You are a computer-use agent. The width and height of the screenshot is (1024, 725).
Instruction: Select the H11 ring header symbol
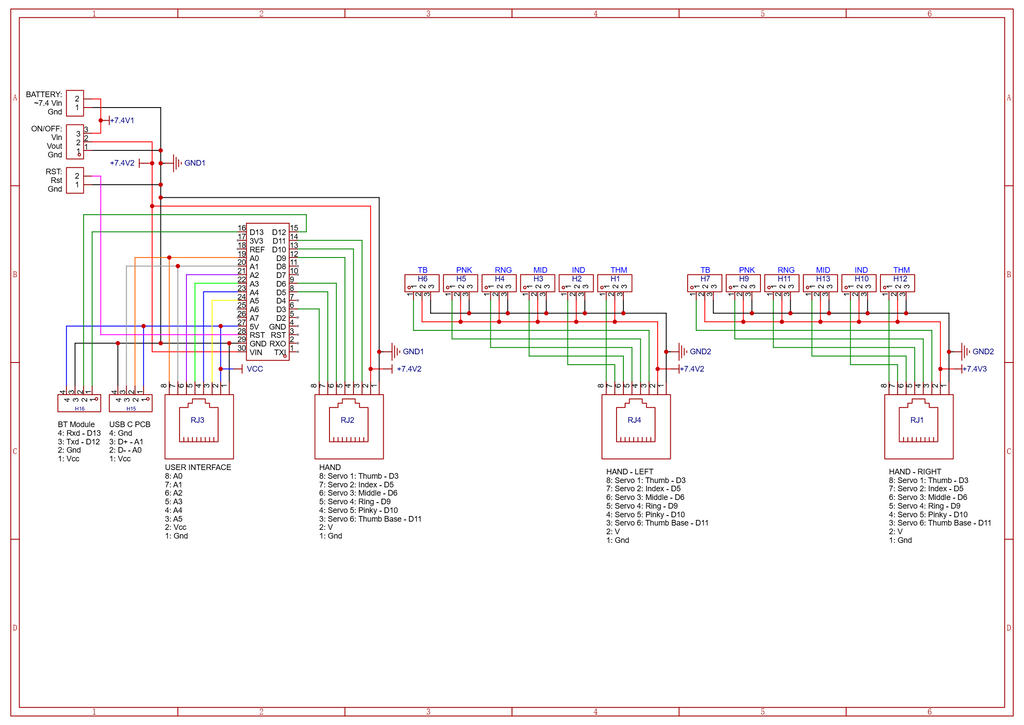pyautogui.click(x=782, y=283)
